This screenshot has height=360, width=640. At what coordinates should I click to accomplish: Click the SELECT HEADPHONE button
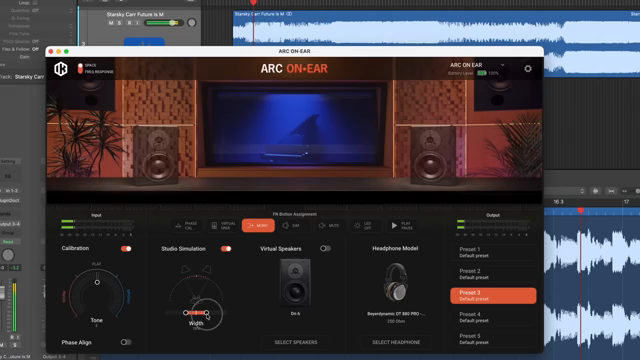pos(396,342)
